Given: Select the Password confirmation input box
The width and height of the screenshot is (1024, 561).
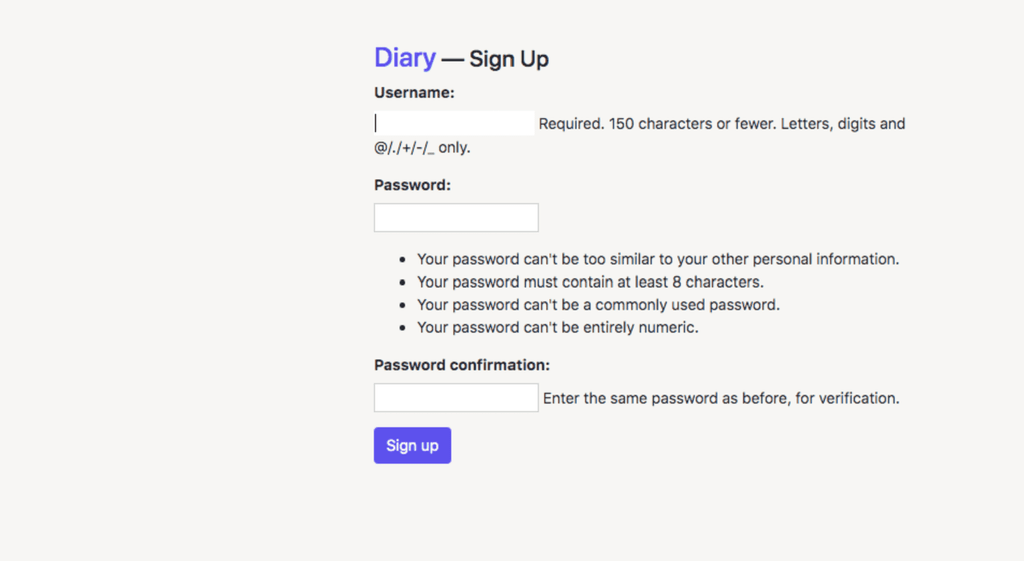Looking at the screenshot, I should coord(456,398).
